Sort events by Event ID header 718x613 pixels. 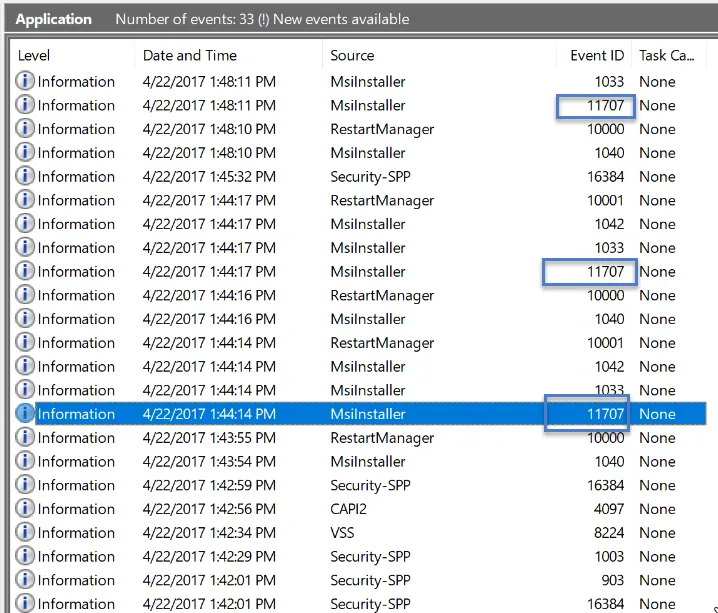pyautogui.click(x=597, y=56)
